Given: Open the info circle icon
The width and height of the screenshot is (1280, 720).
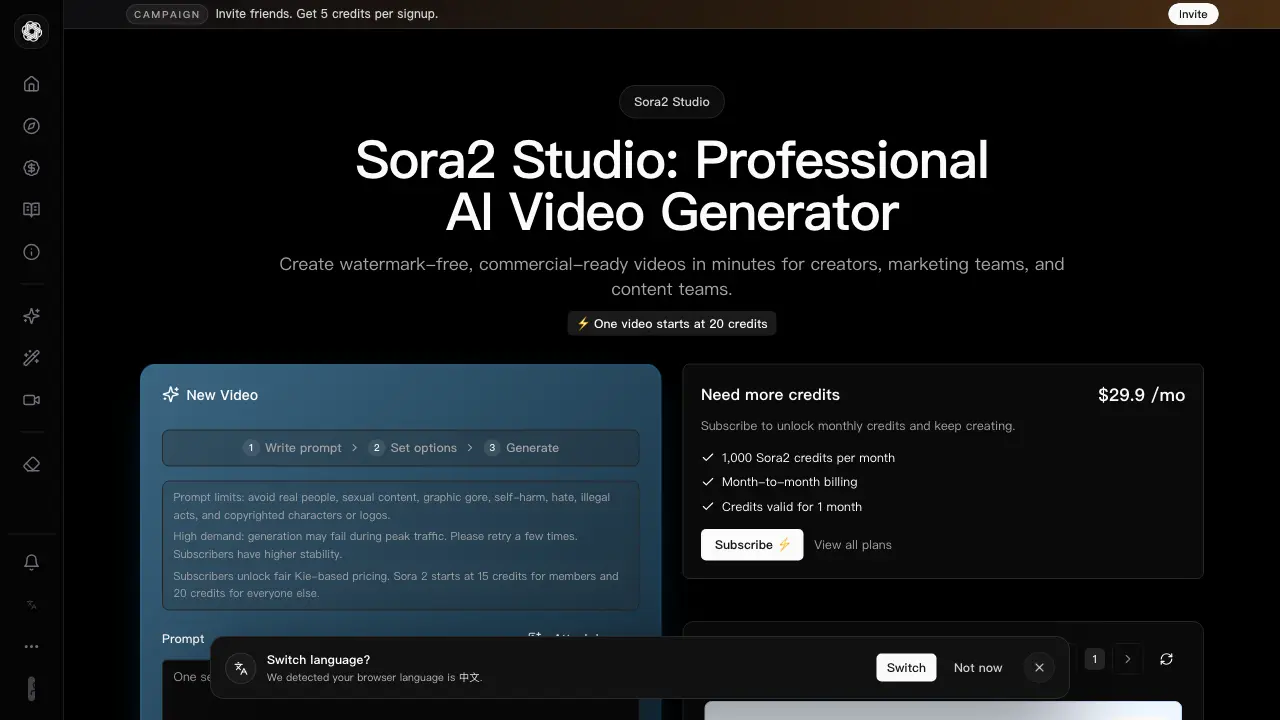Looking at the screenshot, I should click(x=32, y=252).
